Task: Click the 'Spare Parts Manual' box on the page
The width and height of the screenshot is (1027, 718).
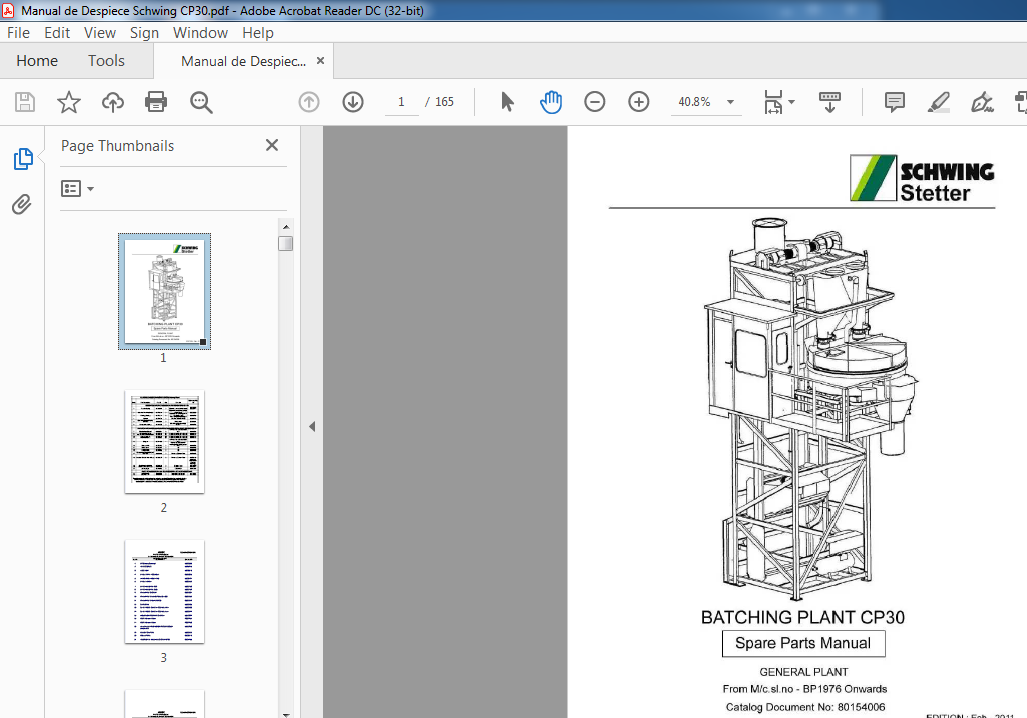Action: [x=804, y=643]
